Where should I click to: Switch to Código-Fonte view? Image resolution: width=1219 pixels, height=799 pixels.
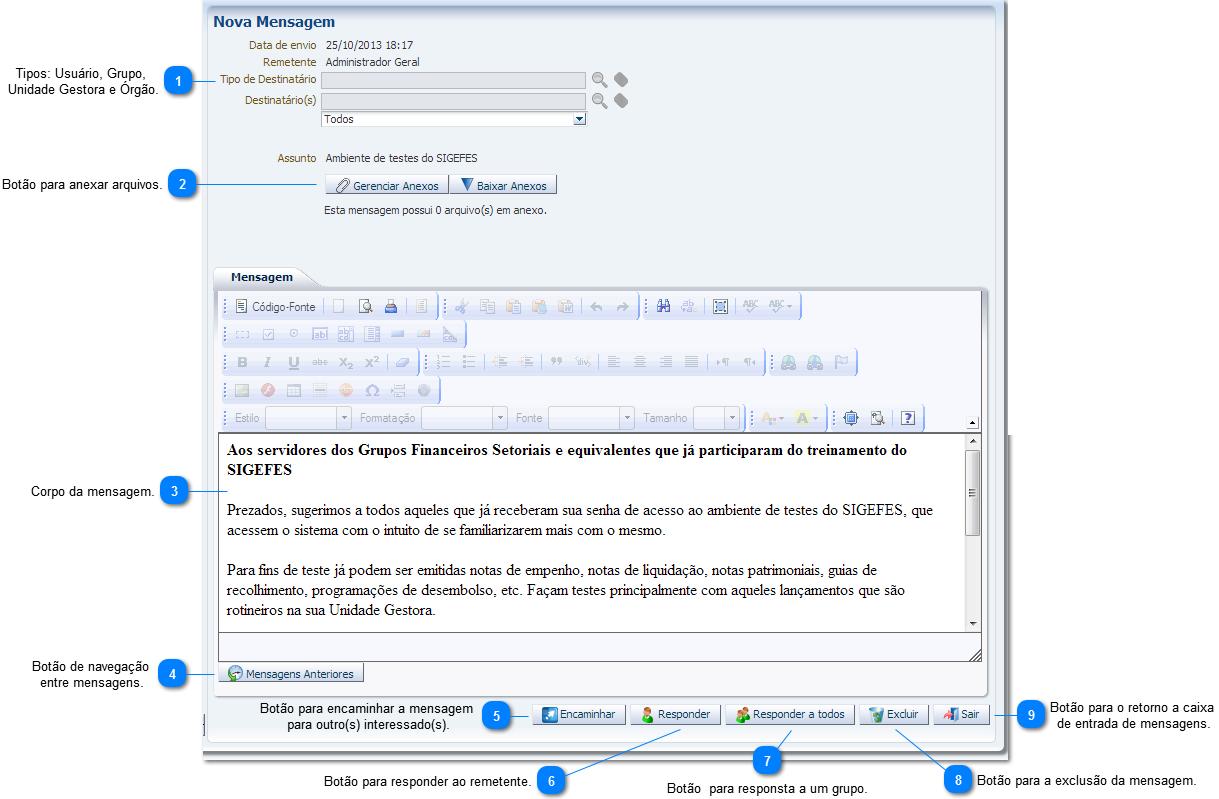click(275, 307)
